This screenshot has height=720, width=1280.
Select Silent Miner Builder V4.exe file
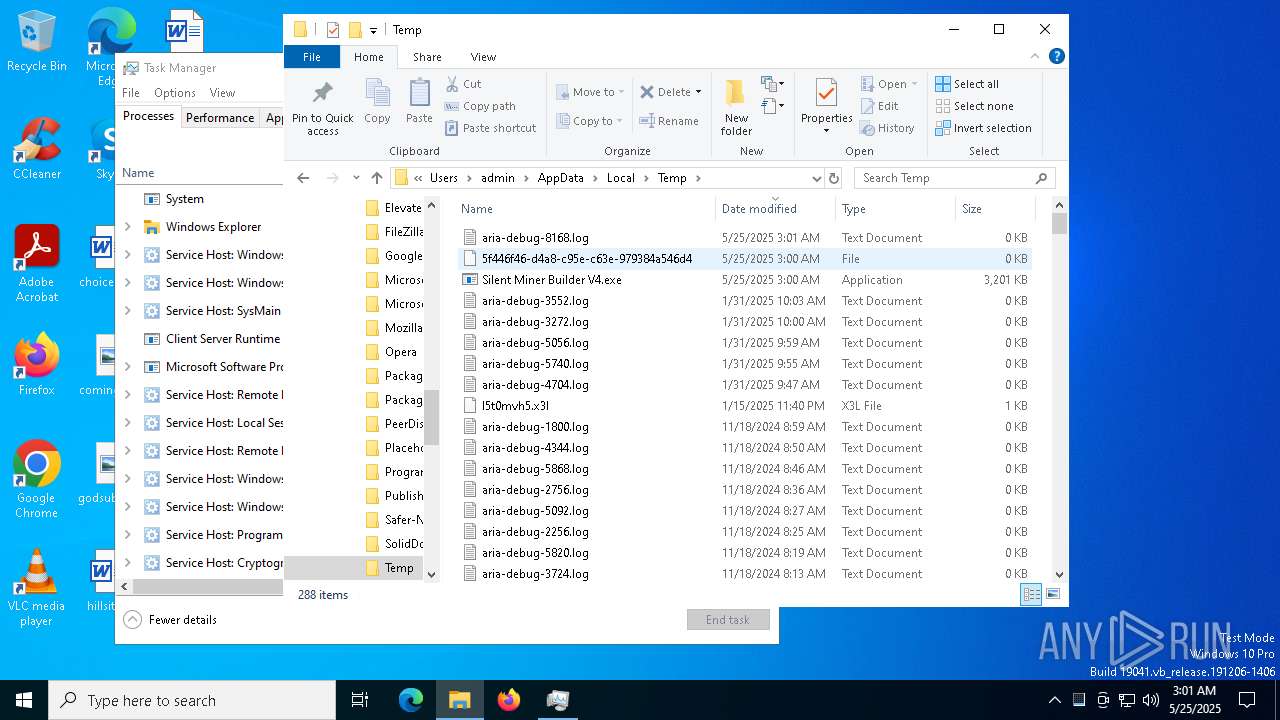coord(552,280)
